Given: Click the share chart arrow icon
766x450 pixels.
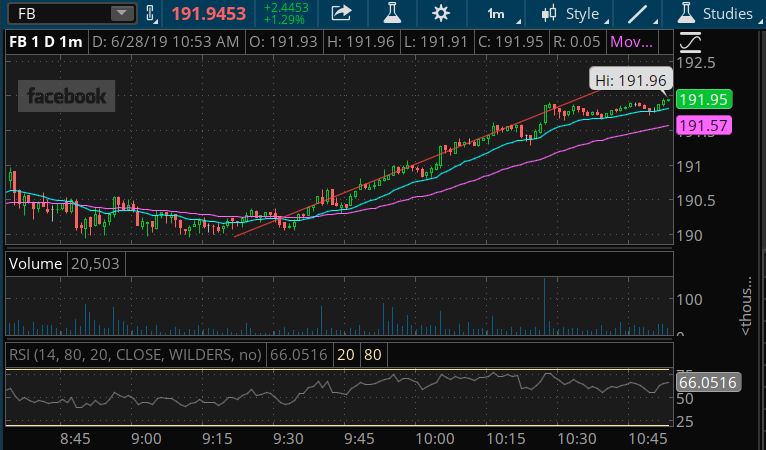Looking at the screenshot, I should 341,13.
